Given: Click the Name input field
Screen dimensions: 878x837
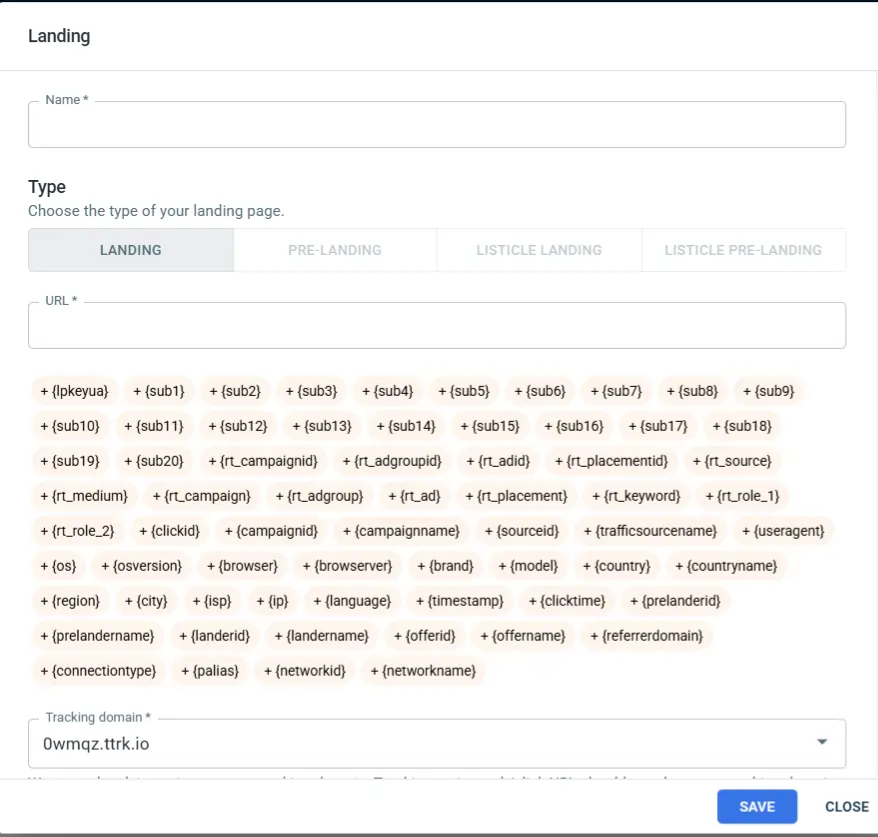Looking at the screenshot, I should tap(436, 125).
